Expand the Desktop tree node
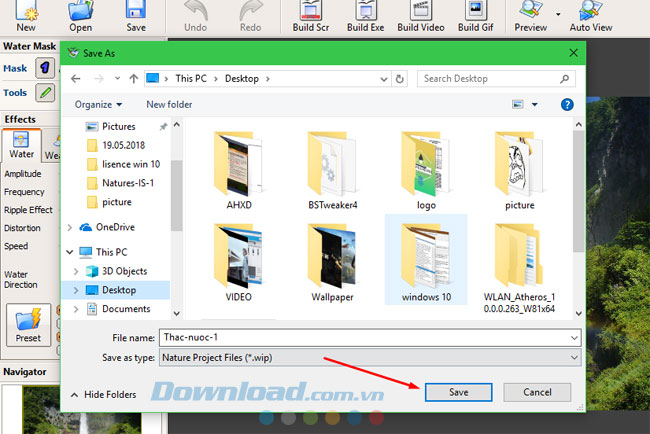This screenshot has width=650, height=434. coord(76,290)
